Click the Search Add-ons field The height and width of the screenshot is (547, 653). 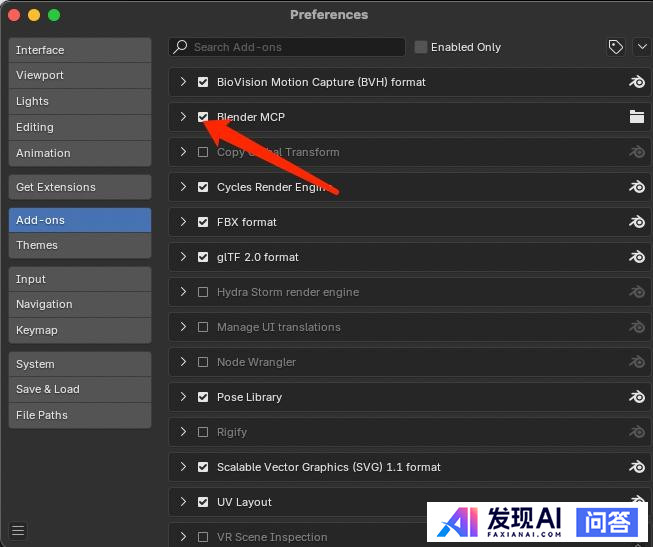coord(290,47)
